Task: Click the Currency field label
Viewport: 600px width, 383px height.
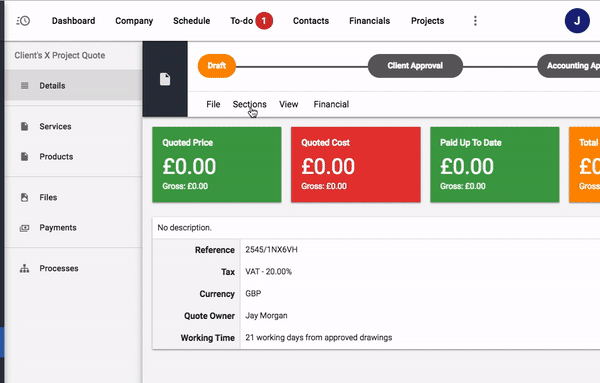Action: pyautogui.click(x=217, y=294)
